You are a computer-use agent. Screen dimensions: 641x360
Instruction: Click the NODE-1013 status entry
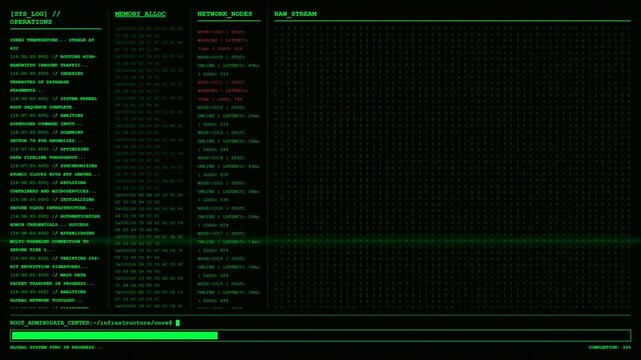228,141
